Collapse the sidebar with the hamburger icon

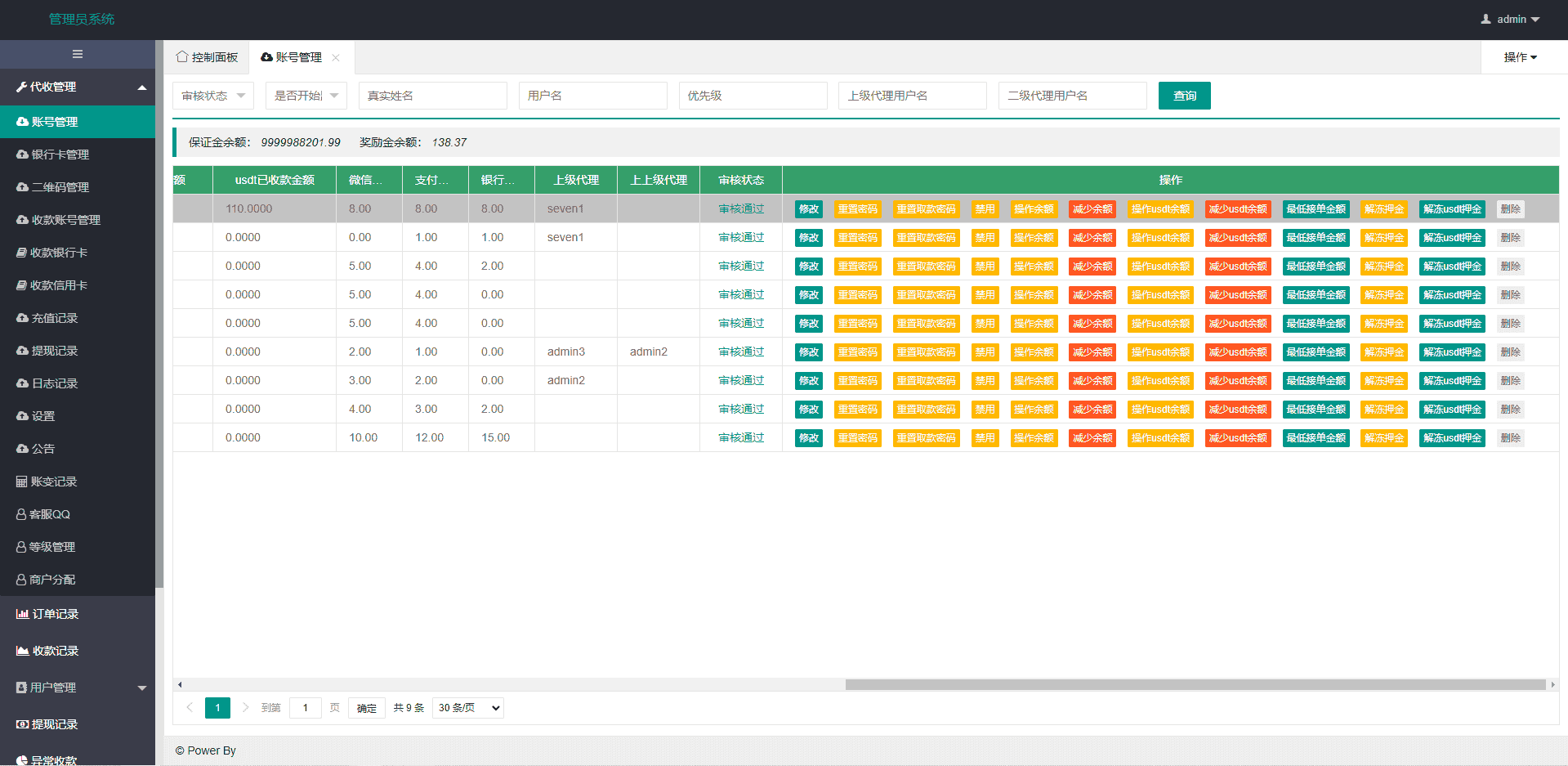click(x=78, y=54)
